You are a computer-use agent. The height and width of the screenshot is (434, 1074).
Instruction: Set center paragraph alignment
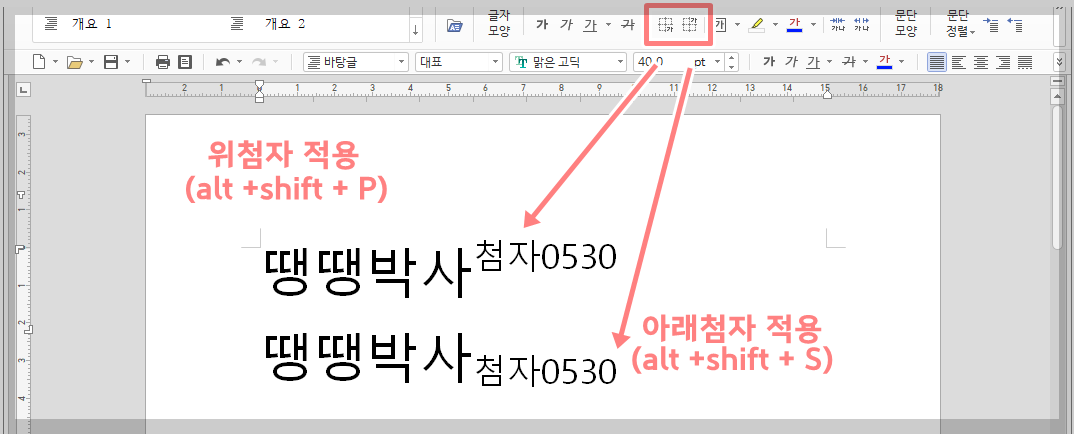(x=981, y=62)
